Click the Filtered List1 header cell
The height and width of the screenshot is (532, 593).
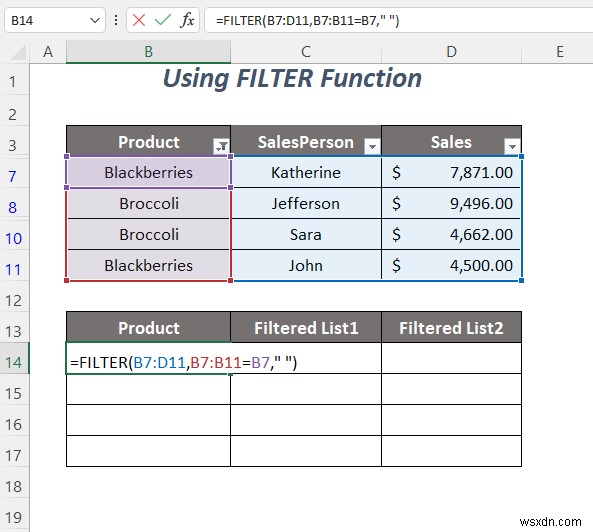[306, 327]
